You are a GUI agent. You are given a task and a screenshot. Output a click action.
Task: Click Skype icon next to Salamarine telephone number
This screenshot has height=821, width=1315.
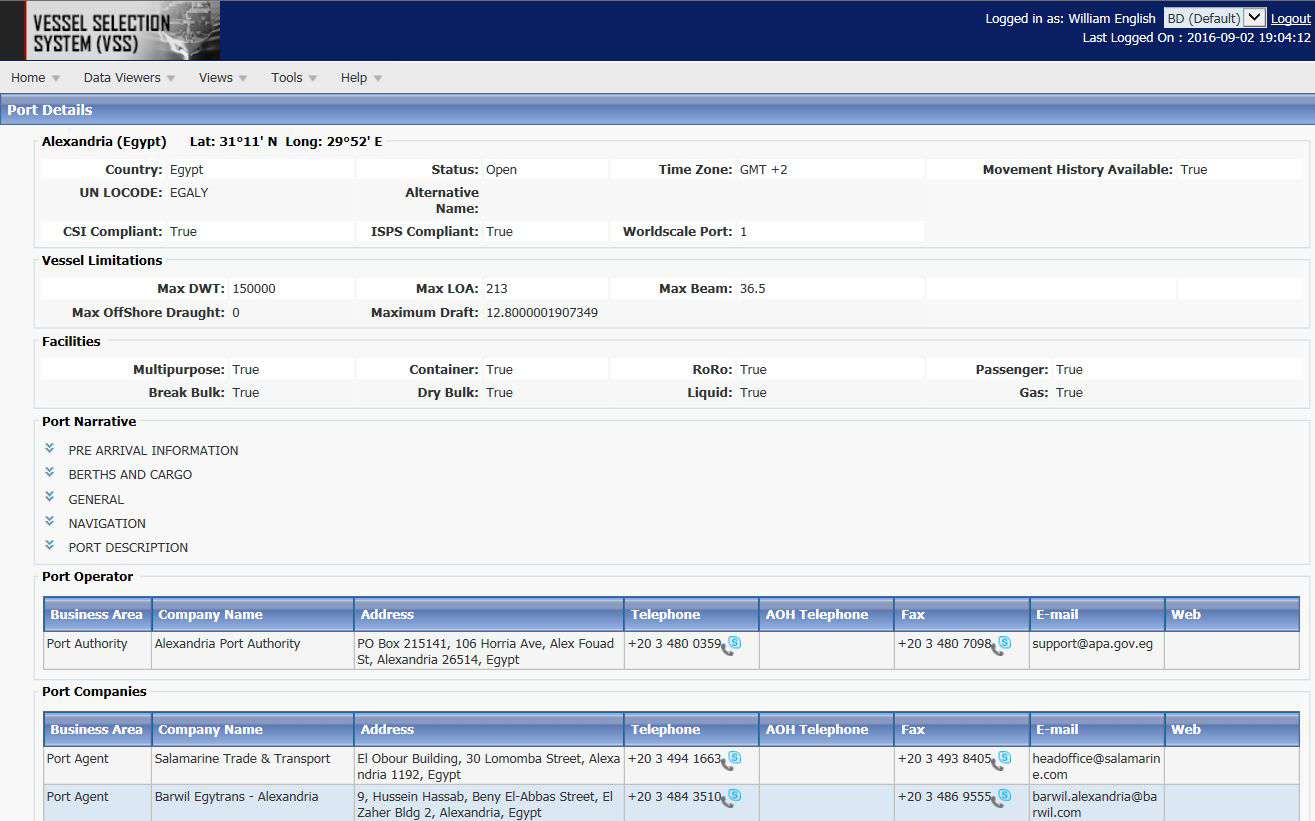732,760
